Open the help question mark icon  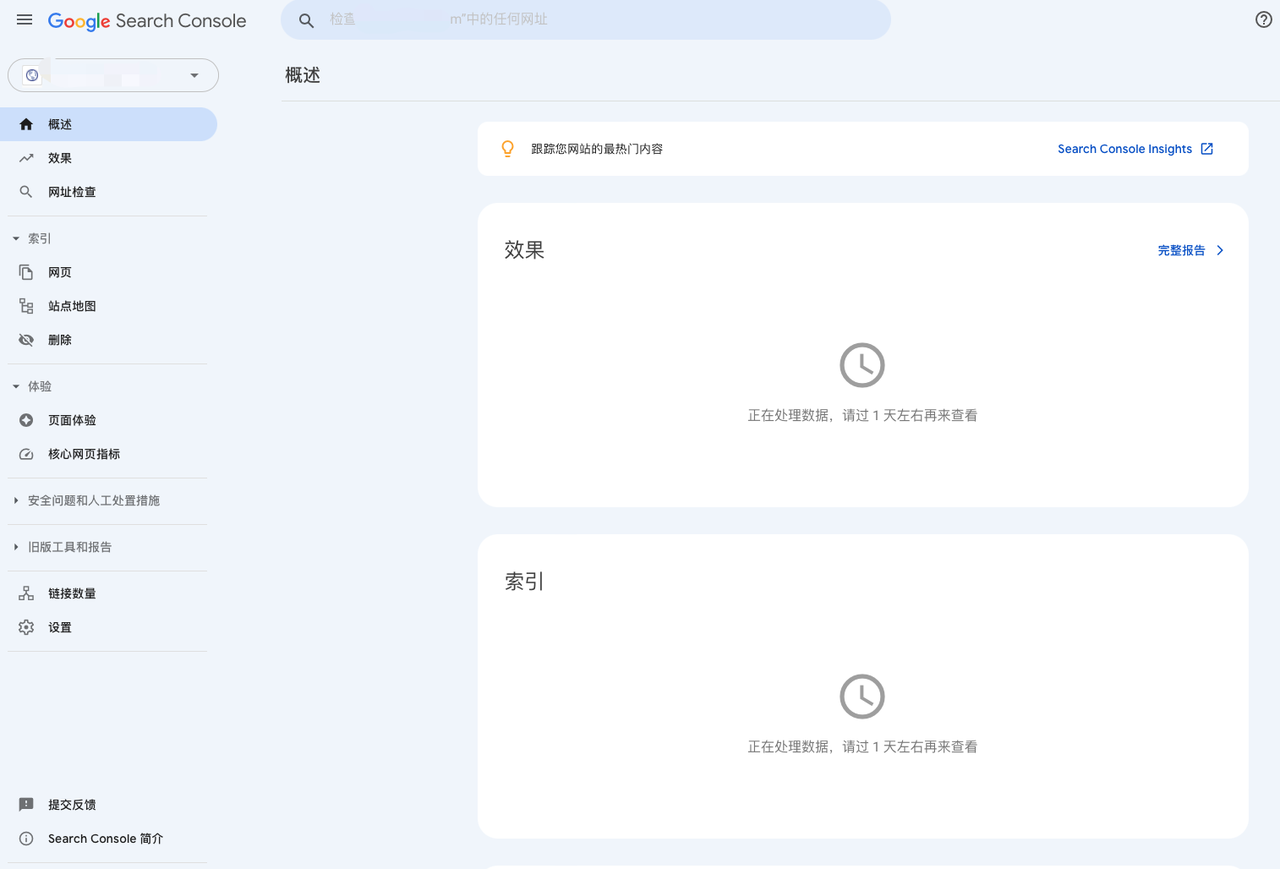(1264, 20)
